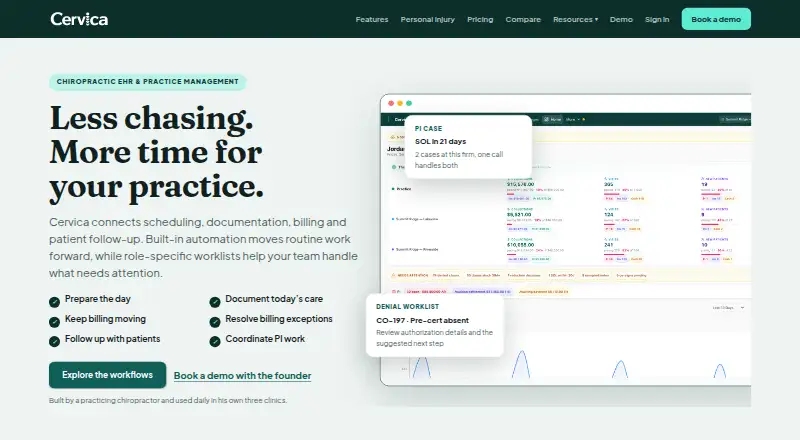
Task: Click the check icon beside Follow up with patients
Action: [55, 341]
